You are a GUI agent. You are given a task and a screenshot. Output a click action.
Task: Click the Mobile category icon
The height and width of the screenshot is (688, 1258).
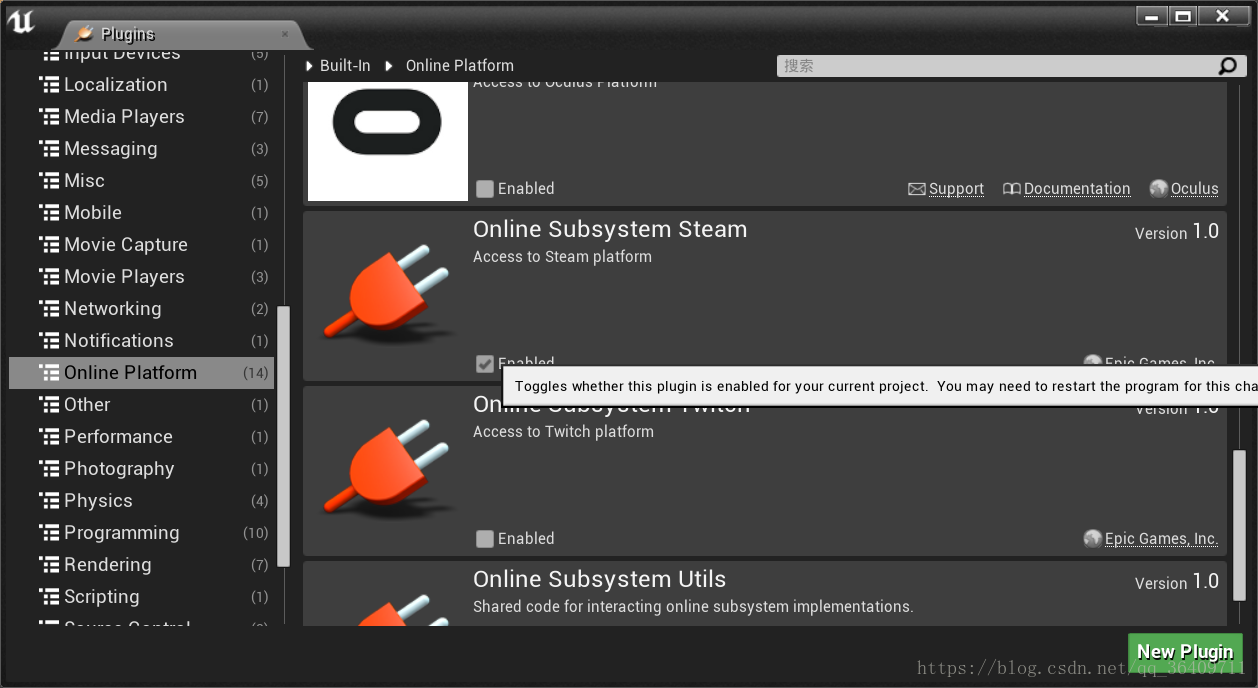pyautogui.click(x=49, y=213)
